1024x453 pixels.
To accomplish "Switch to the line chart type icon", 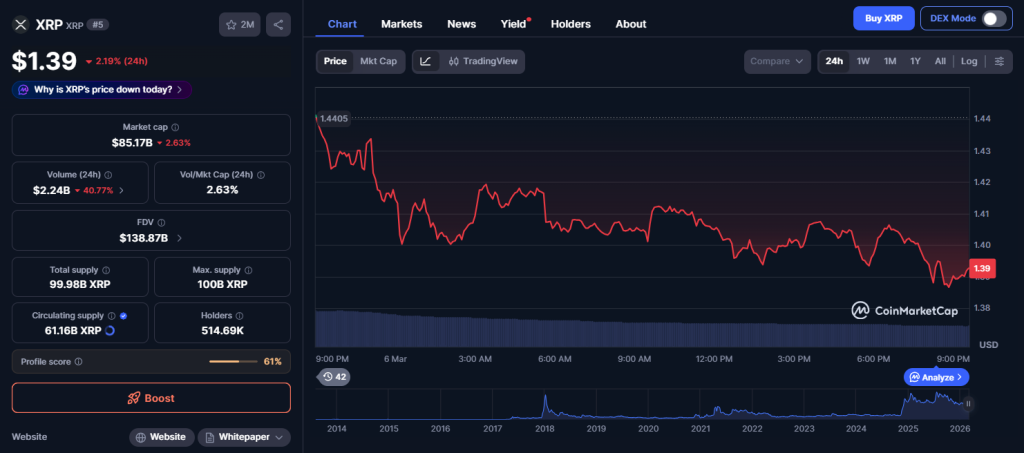I will click(x=426, y=61).
